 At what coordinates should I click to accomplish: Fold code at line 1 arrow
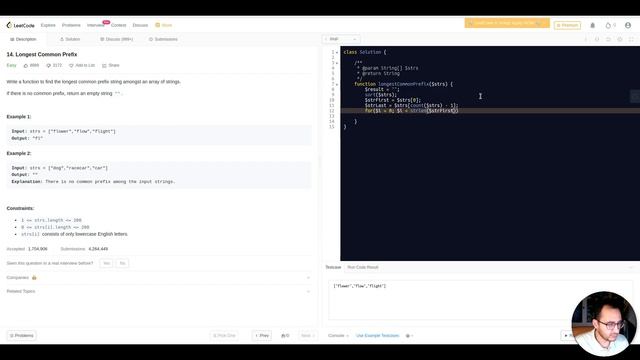pos(337,52)
